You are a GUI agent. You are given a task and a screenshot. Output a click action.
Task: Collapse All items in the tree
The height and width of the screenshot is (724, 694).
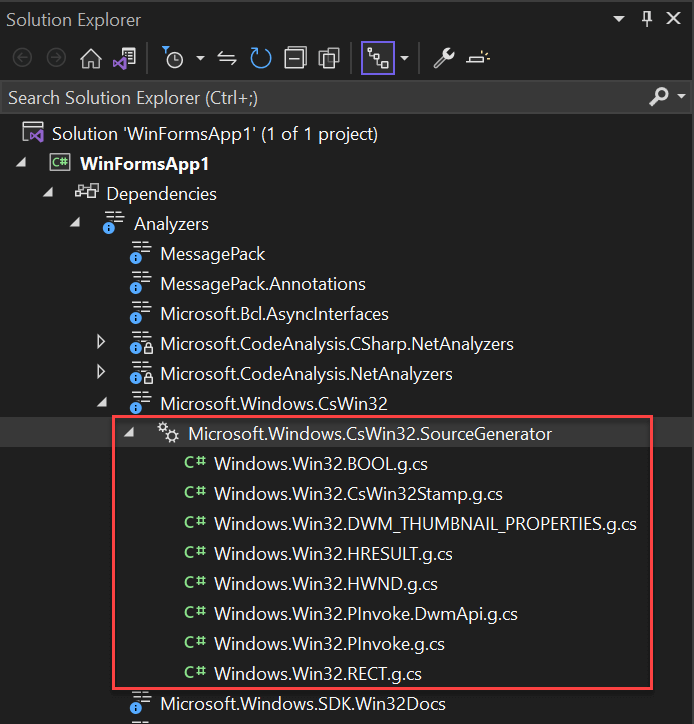294,59
